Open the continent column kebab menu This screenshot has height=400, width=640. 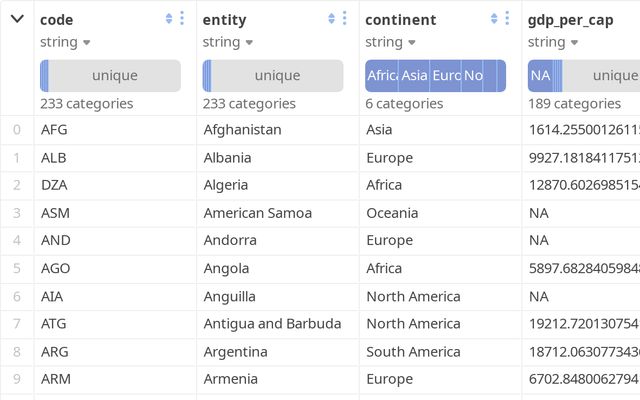pyautogui.click(x=507, y=18)
